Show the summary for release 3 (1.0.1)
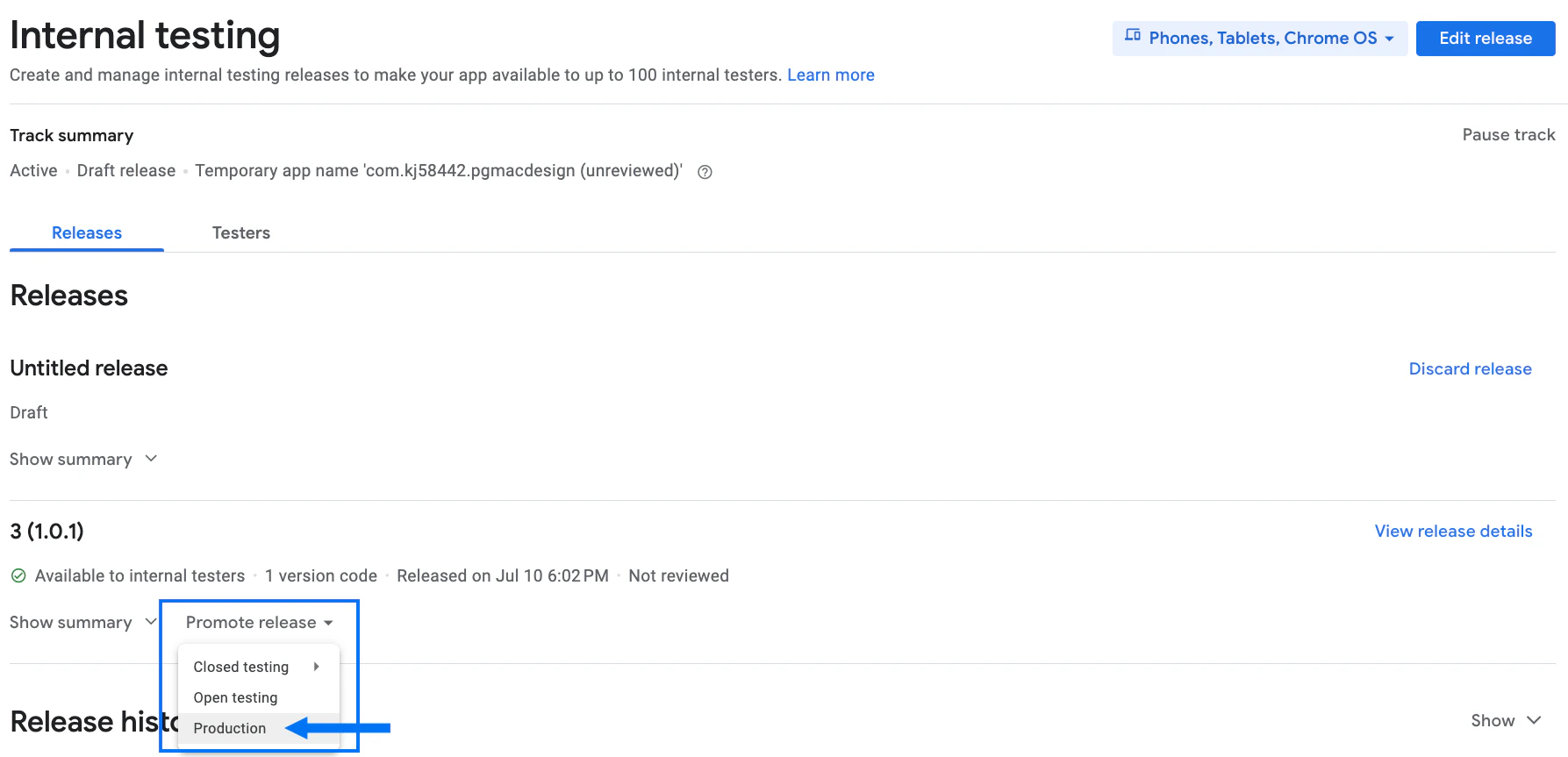Screen dimensions: 1568x757 pos(83,622)
